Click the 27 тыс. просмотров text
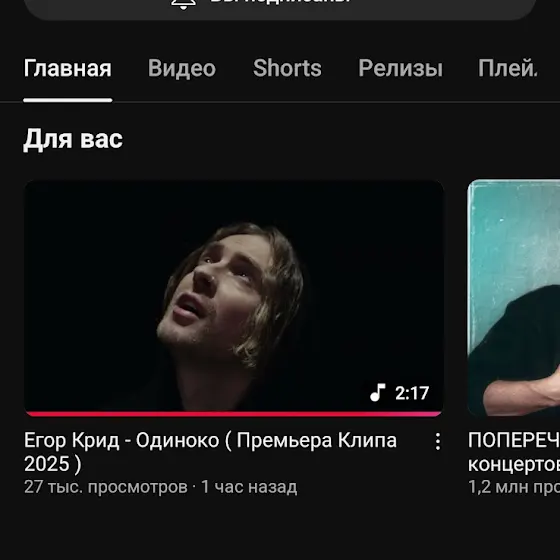 [x=106, y=487]
